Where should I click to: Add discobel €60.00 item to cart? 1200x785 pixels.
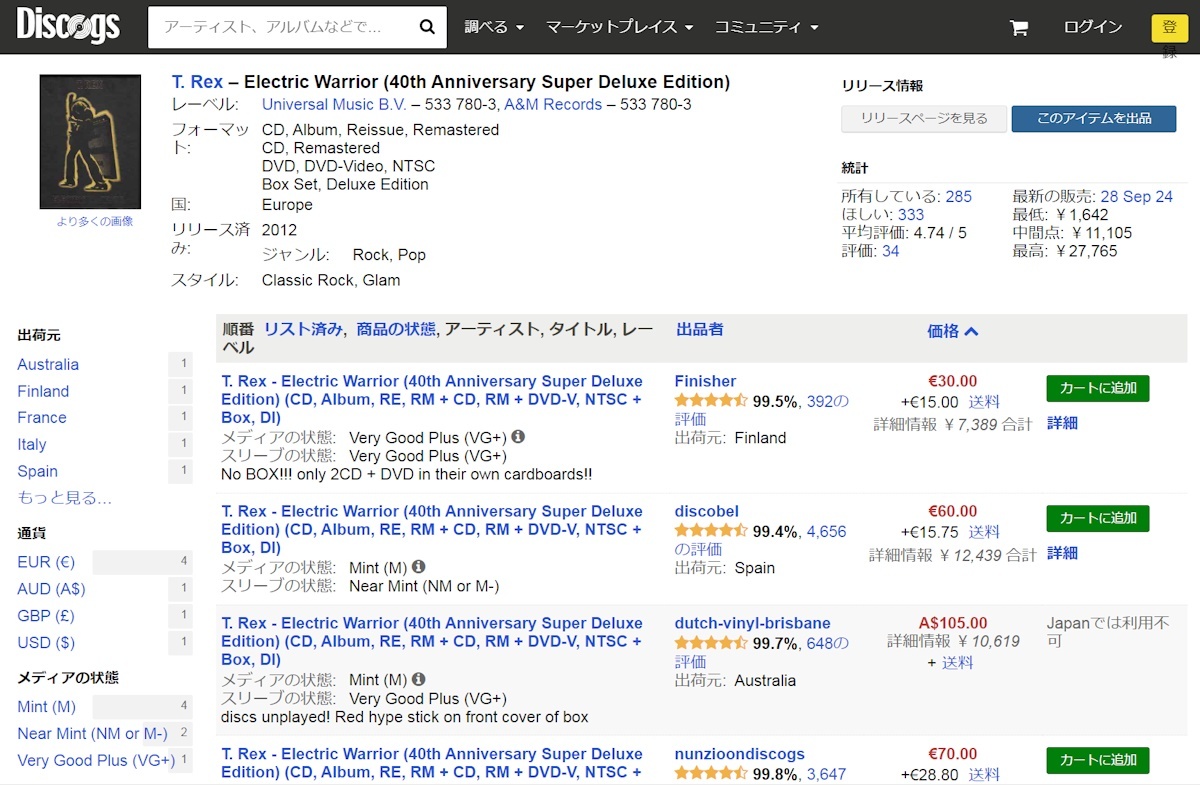1098,518
